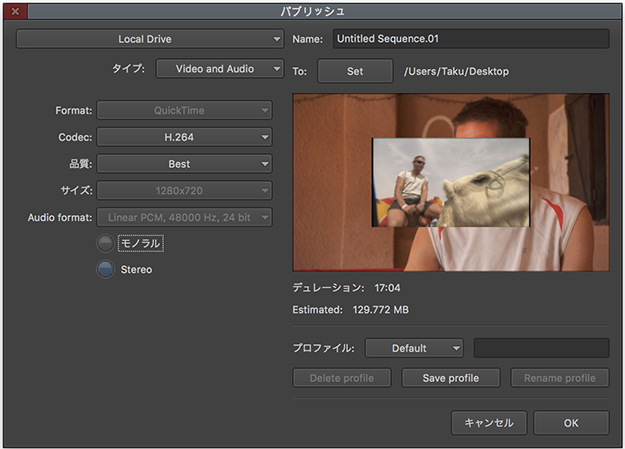The image size is (625, 449).
Task: Click the サイズ 1280x720 dropdown
Action: (x=184, y=190)
